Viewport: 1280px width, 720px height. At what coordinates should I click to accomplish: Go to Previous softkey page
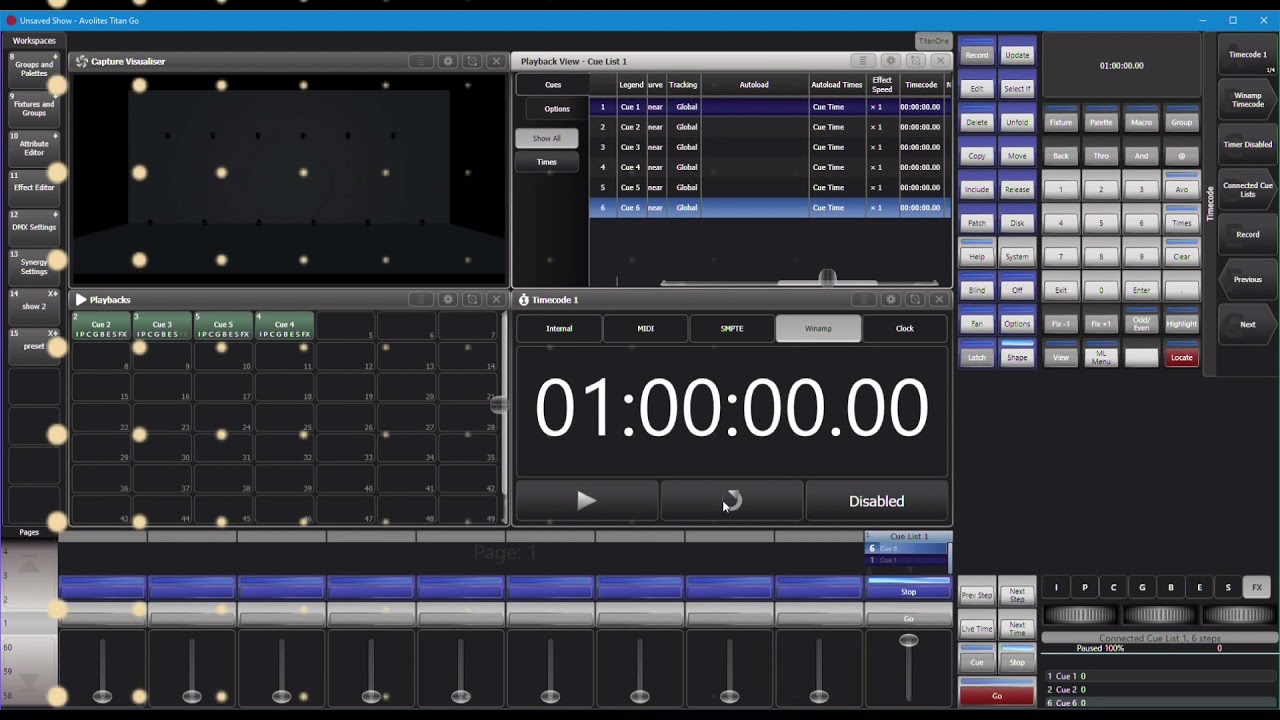(x=1248, y=279)
